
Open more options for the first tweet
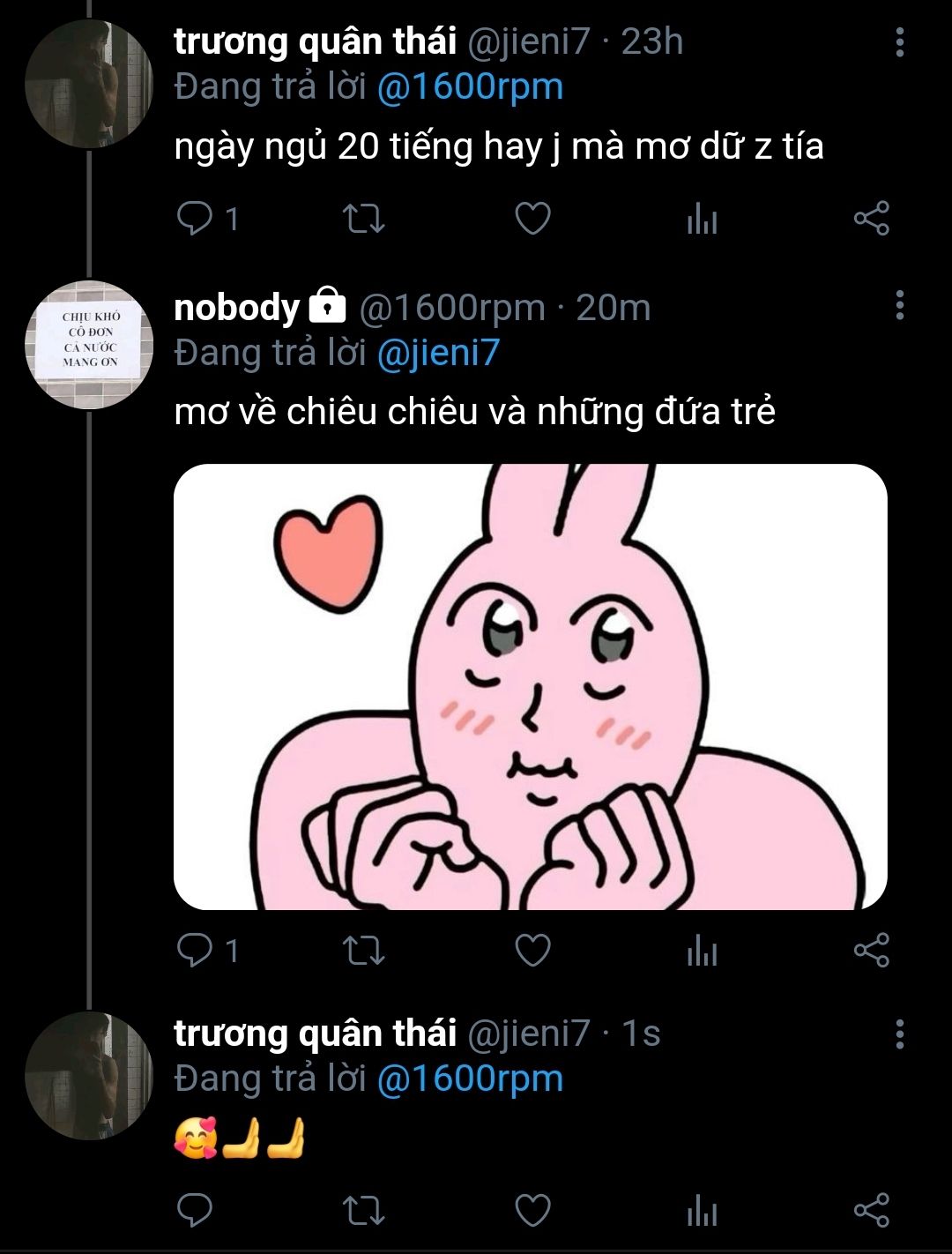click(x=899, y=41)
